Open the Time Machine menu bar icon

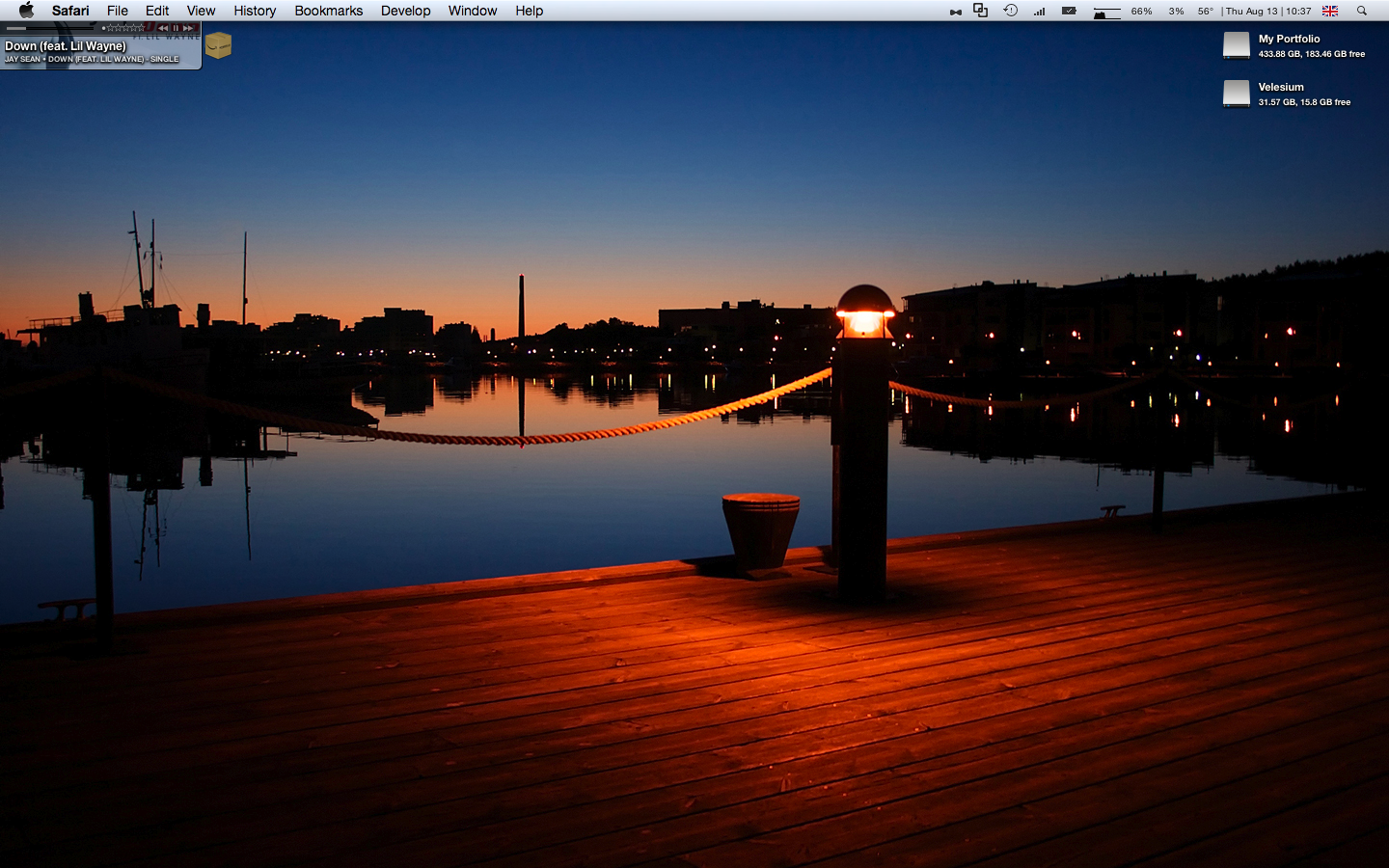[x=1011, y=11]
